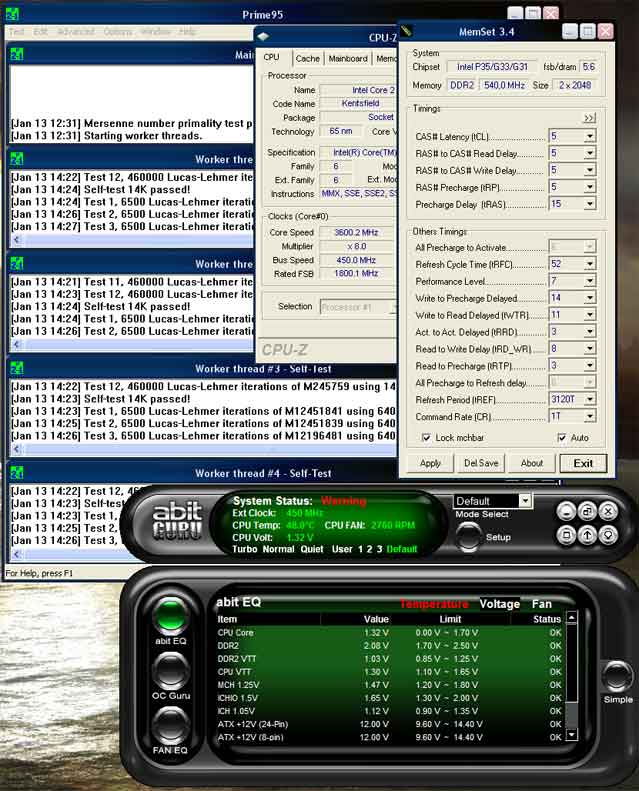Open the RAS# Precharge (tRP) dropdown
Viewport: 639px width, 791px height.
coord(589,187)
